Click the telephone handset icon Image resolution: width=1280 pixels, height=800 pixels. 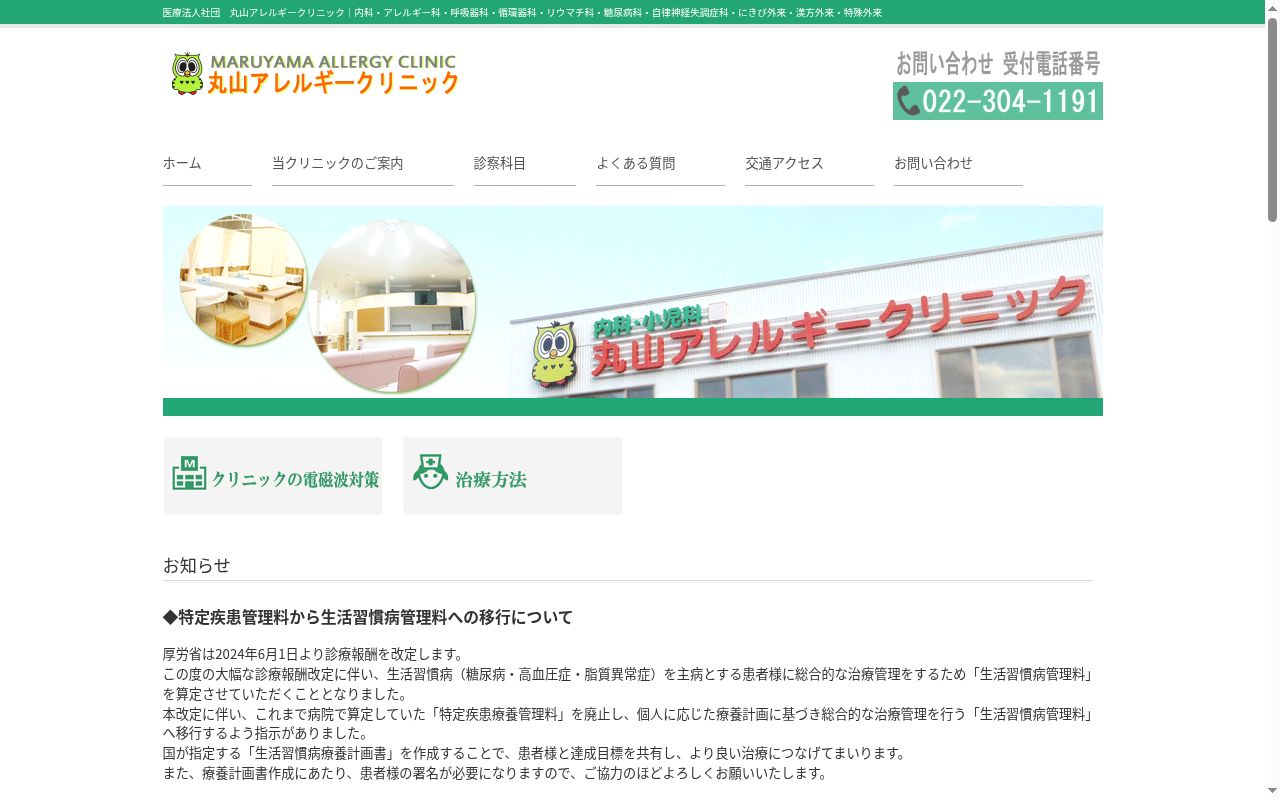[x=908, y=101]
